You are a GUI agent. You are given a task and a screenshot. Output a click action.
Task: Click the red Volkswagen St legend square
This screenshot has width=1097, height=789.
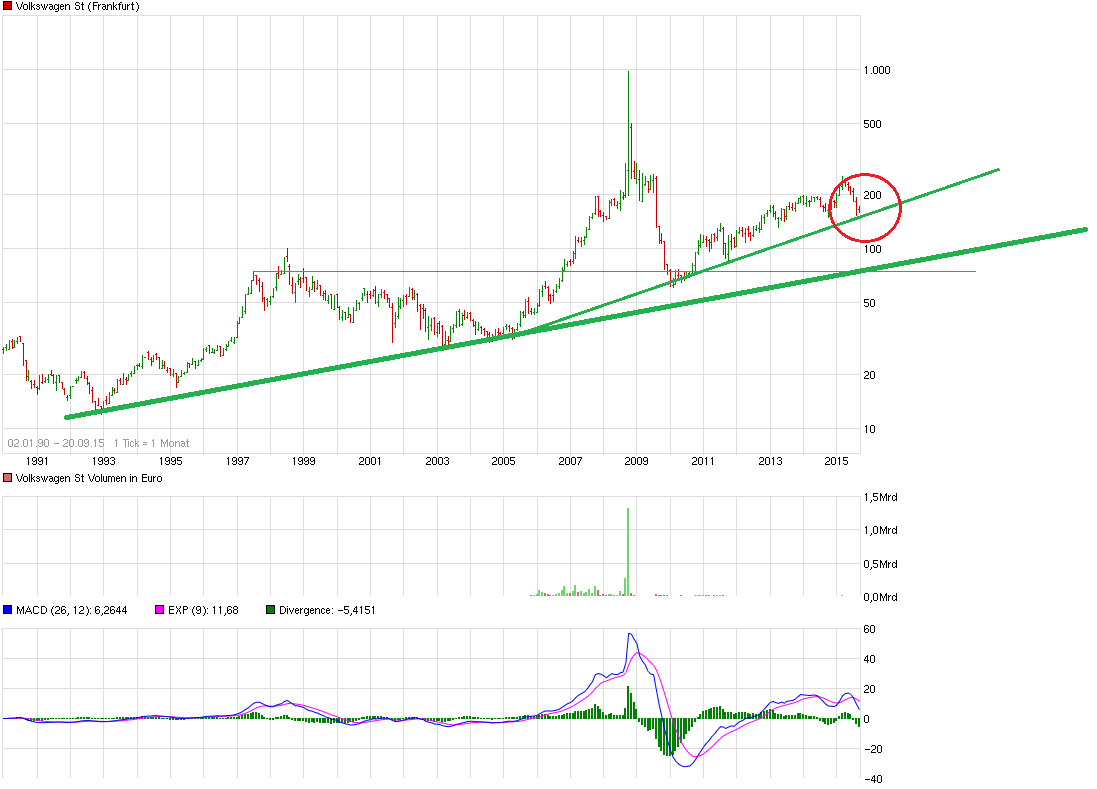pos(10,6)
